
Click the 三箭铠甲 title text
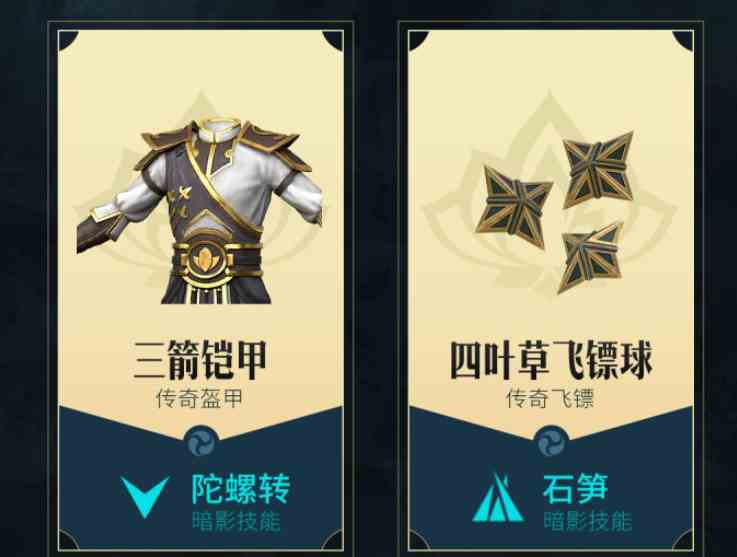click(201, 360)
